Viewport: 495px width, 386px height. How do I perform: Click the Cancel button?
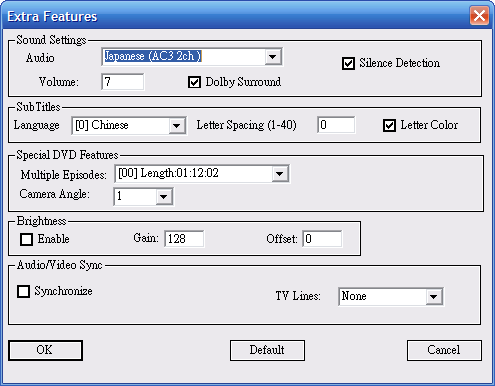(x=444, y=350)
